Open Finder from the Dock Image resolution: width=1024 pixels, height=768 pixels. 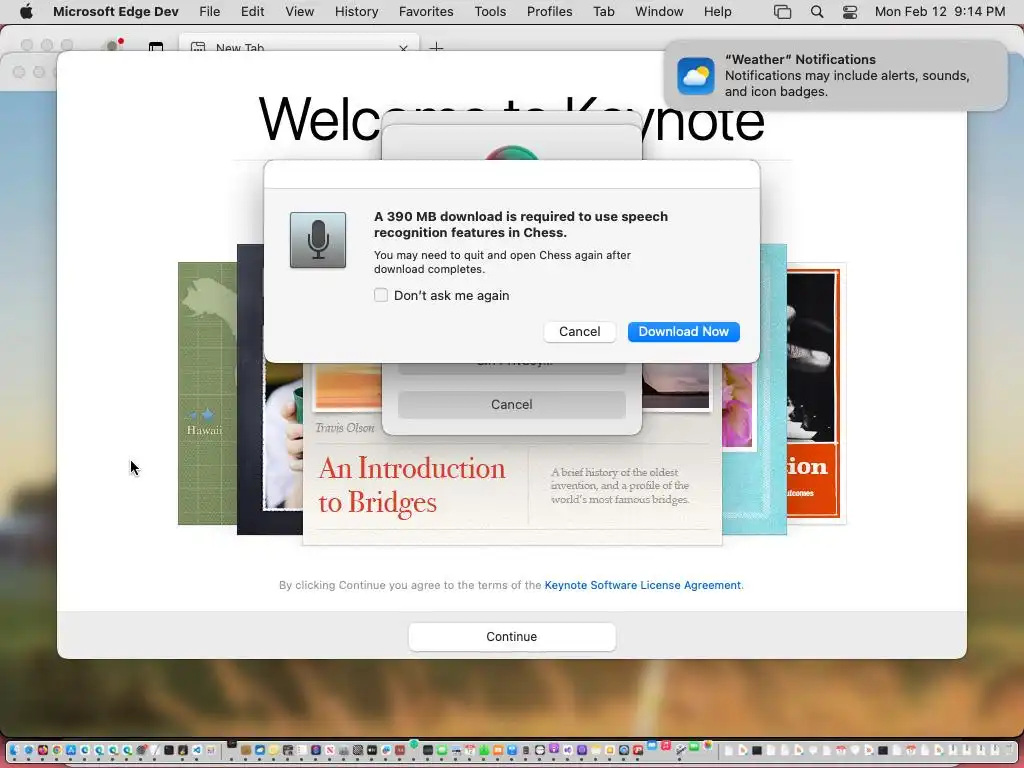pos(14,750)
